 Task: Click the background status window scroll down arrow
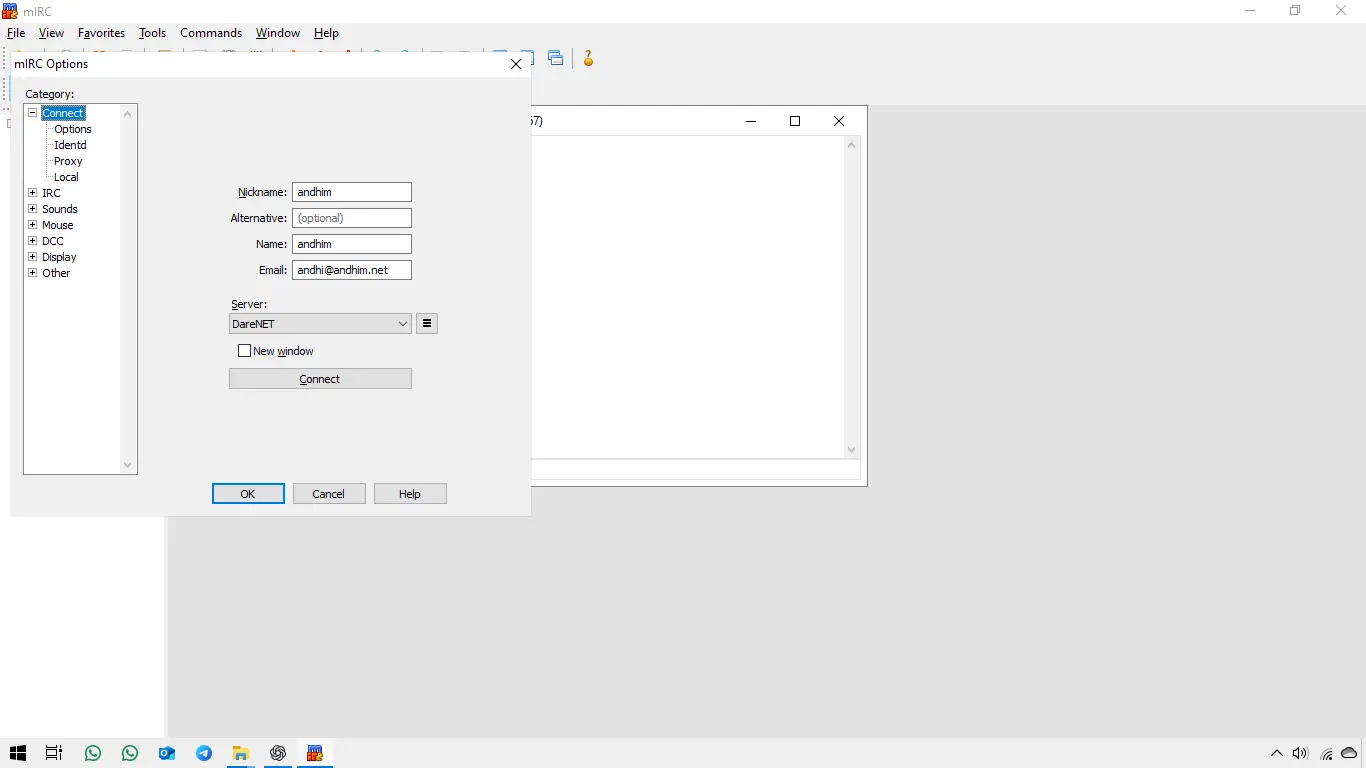pyautogui.click(x=852, y=450)
